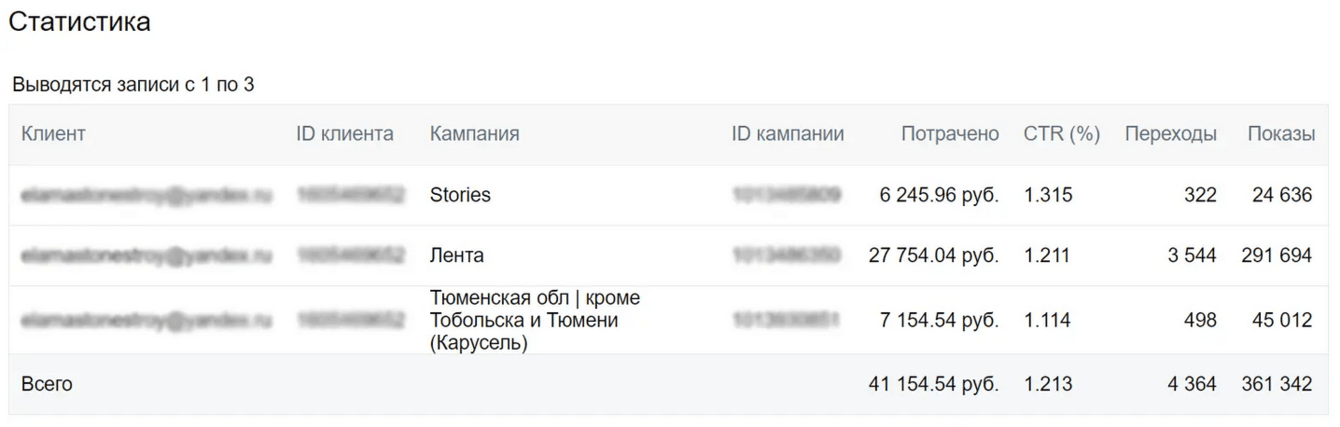Click the blurred client email in the Stories row

(146, 195)
